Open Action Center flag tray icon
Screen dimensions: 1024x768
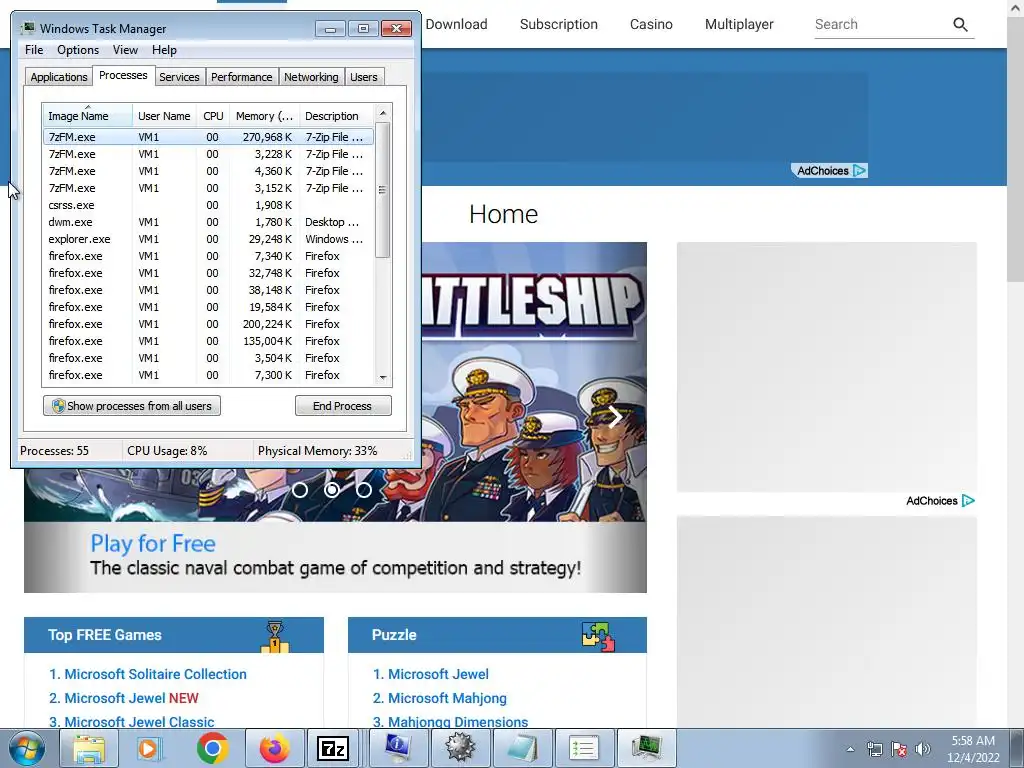[x=899, y=749]
